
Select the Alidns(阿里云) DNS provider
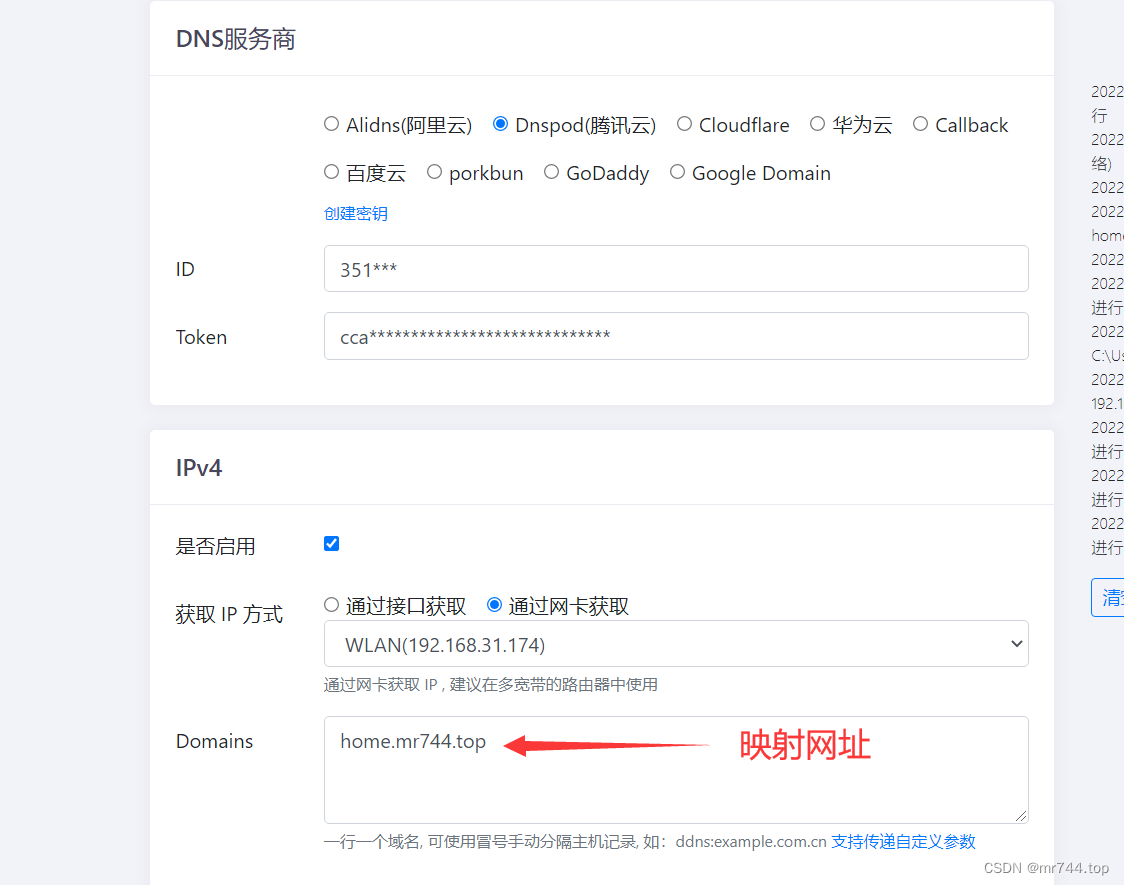(x=331, y=124)
